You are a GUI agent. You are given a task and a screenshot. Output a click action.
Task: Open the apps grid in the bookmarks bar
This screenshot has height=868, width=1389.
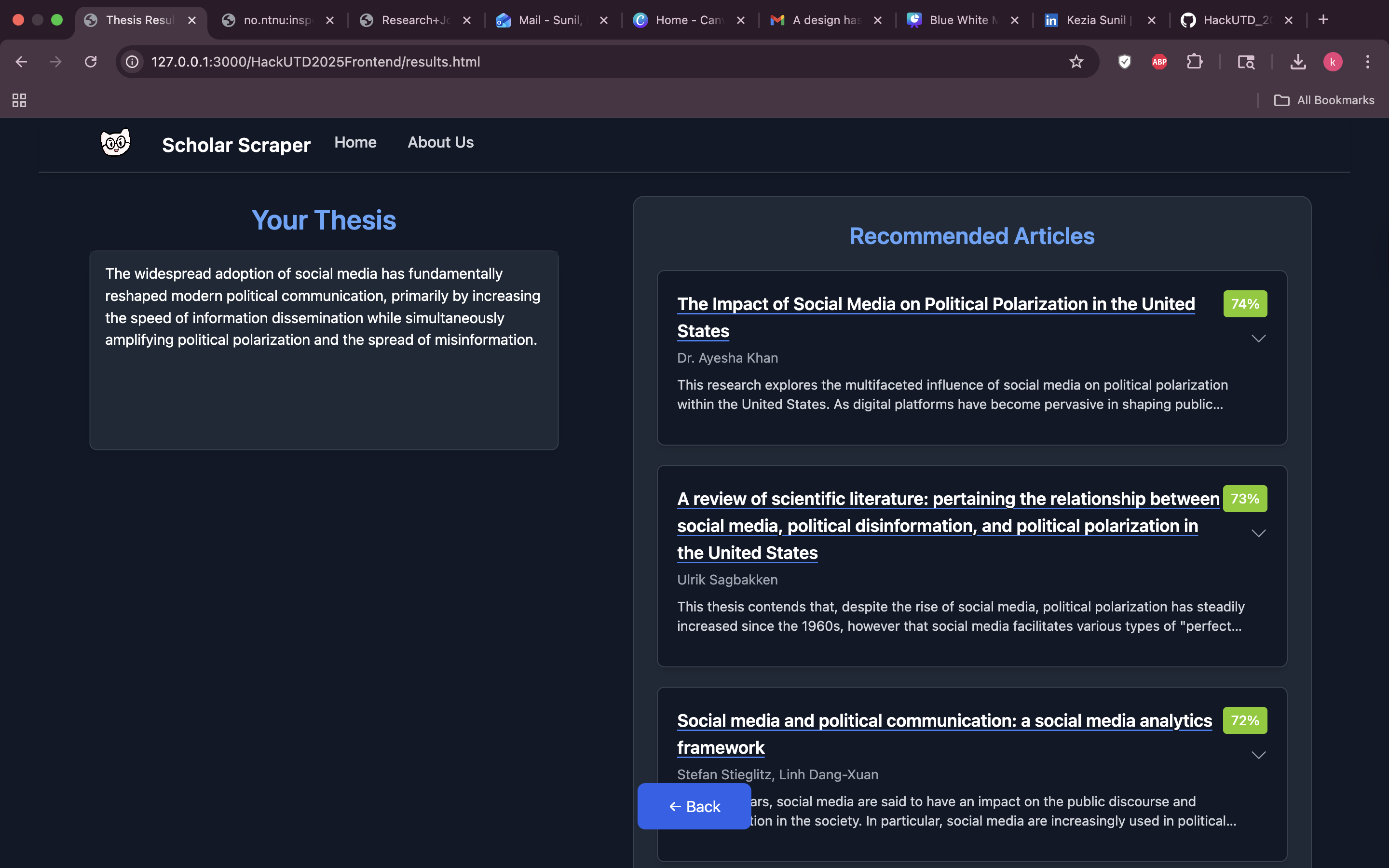19,100
